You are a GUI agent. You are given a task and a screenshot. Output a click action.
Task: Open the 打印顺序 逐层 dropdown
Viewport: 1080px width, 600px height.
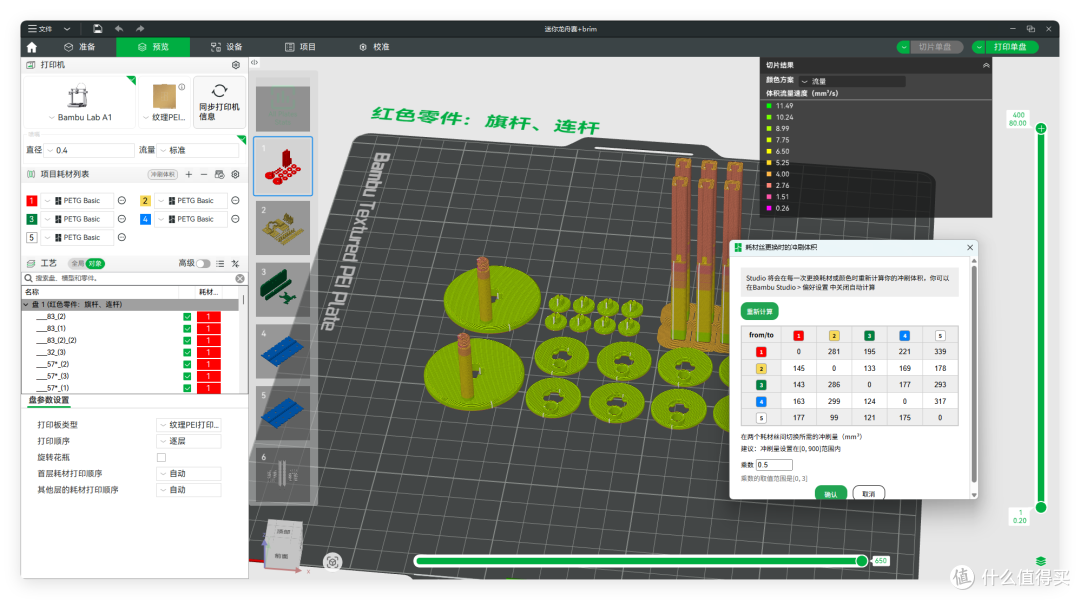189,441
